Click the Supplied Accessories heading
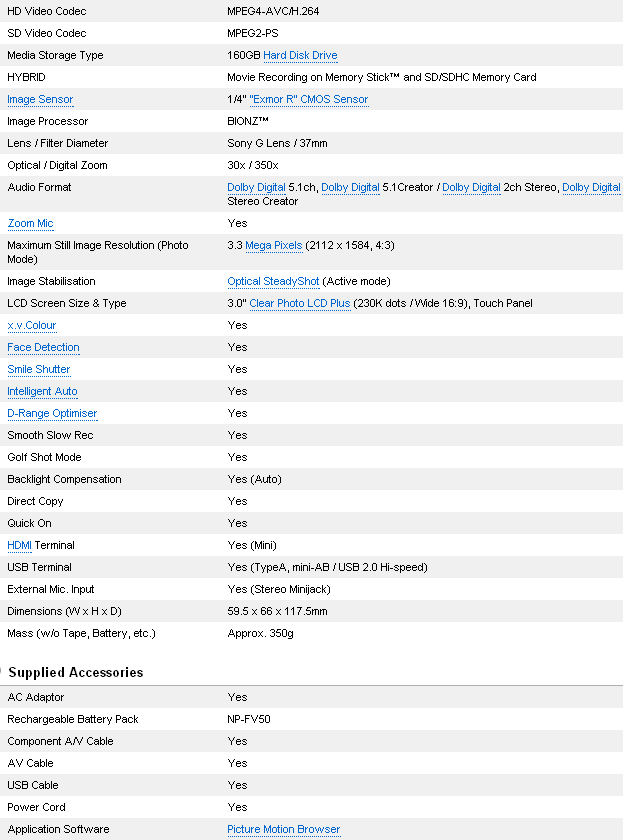 point(76,672)
